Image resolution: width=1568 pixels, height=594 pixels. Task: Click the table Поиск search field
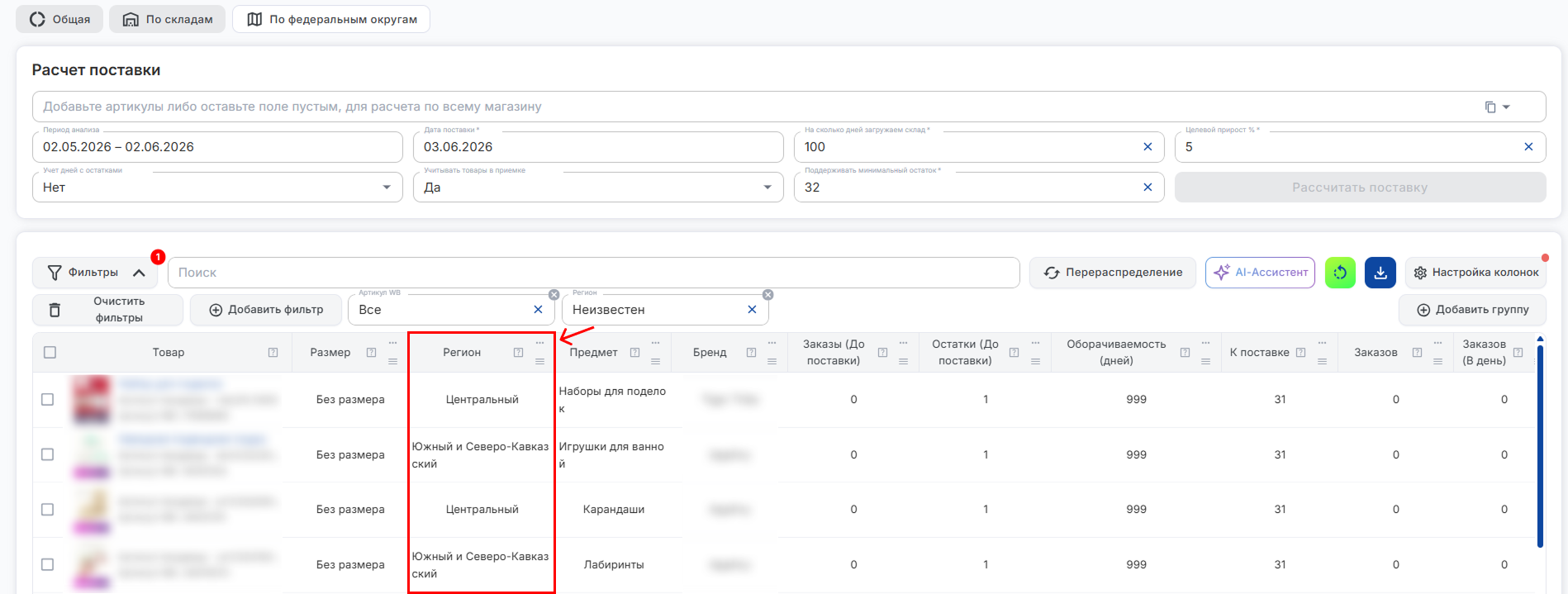[594, 273]
